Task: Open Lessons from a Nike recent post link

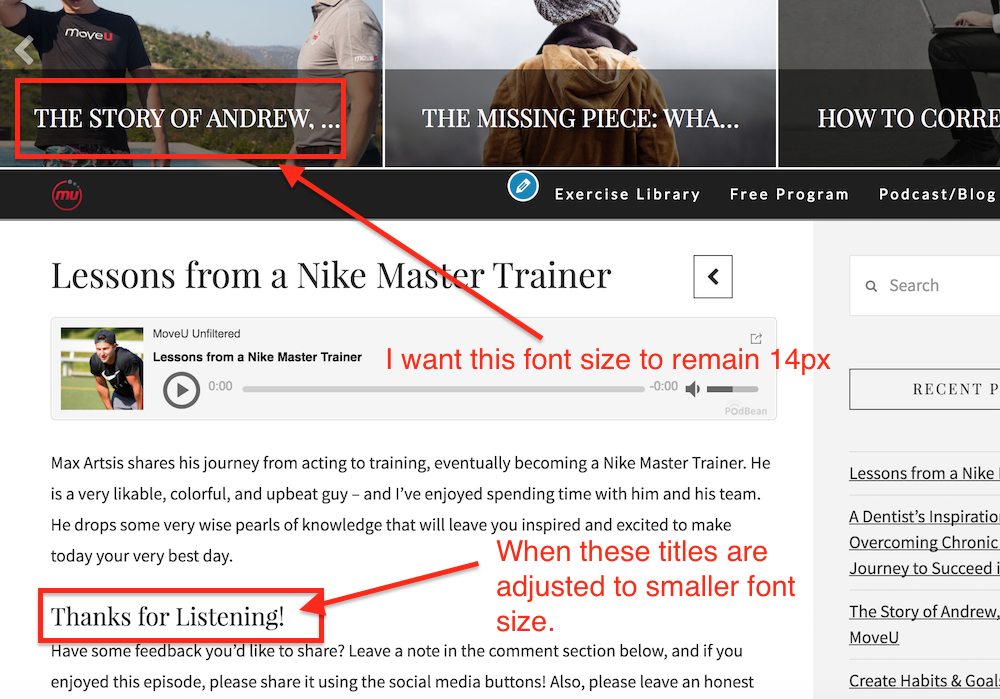Action: [x=924, y=474]
